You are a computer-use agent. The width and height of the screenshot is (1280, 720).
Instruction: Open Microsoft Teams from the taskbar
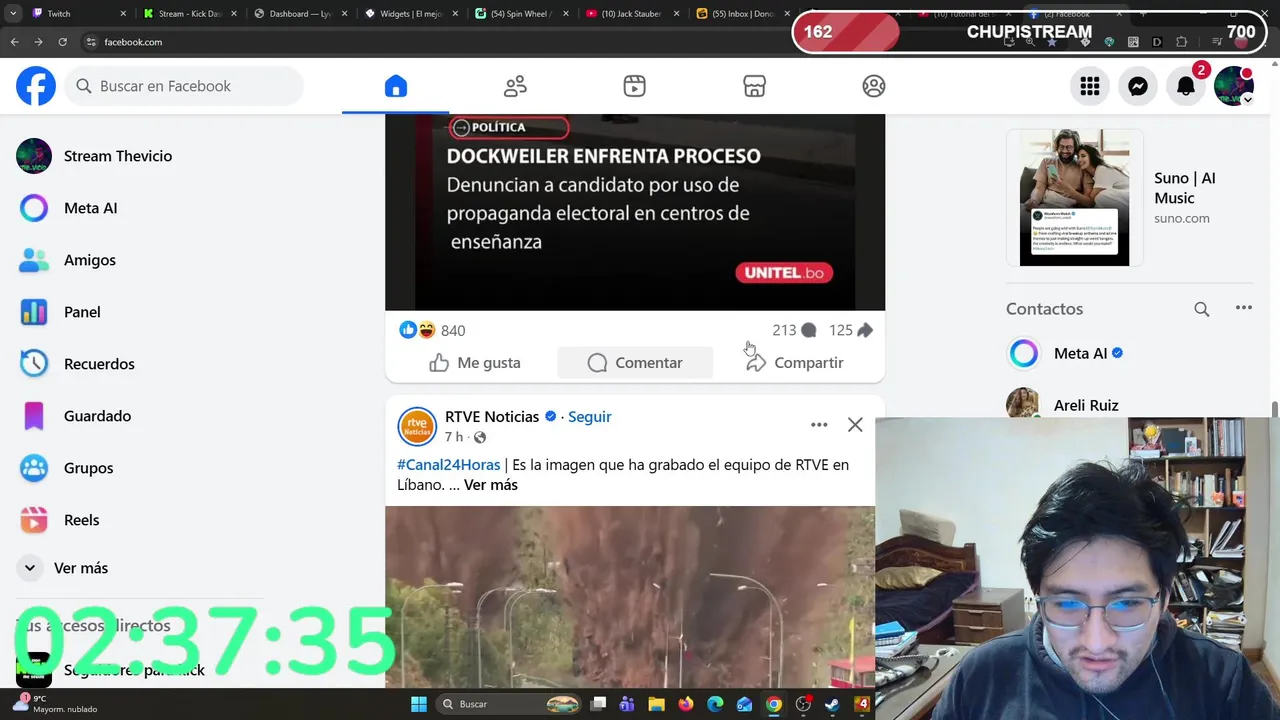tap(627, 704)
